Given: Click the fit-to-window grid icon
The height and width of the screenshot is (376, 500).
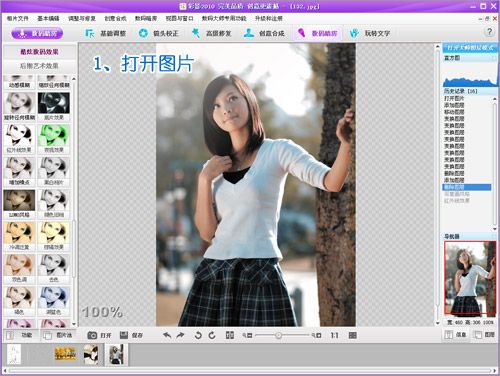Looking at the screenshot, I should click(353, 335).
